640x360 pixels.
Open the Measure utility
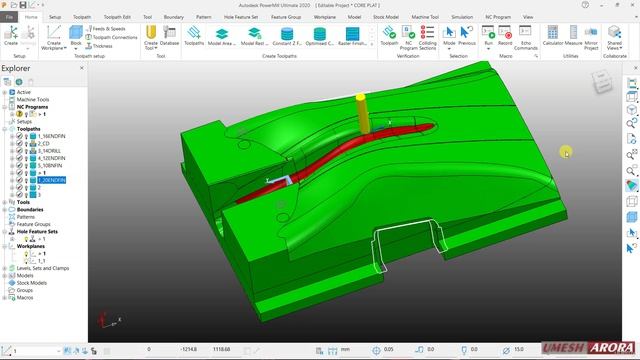pos(573,35)
